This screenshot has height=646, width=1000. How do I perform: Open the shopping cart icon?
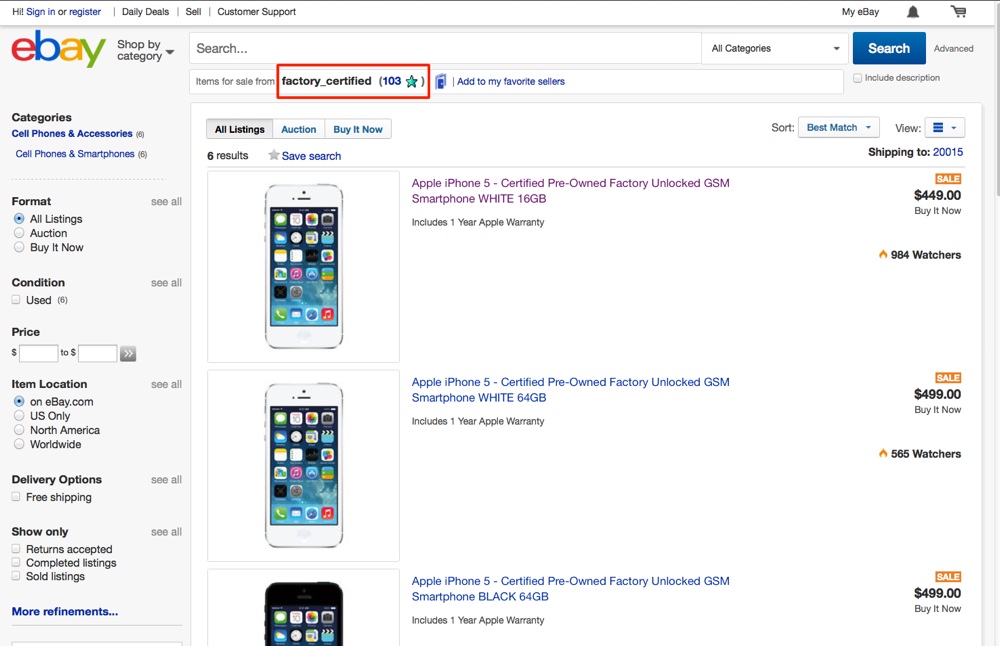[958, 11]
